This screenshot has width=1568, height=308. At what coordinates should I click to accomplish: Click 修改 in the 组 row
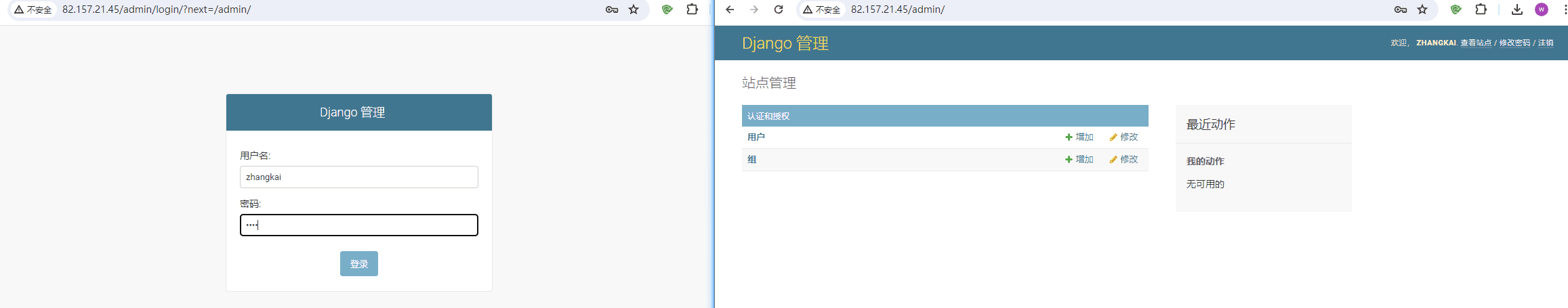[x=1123, y=160]
